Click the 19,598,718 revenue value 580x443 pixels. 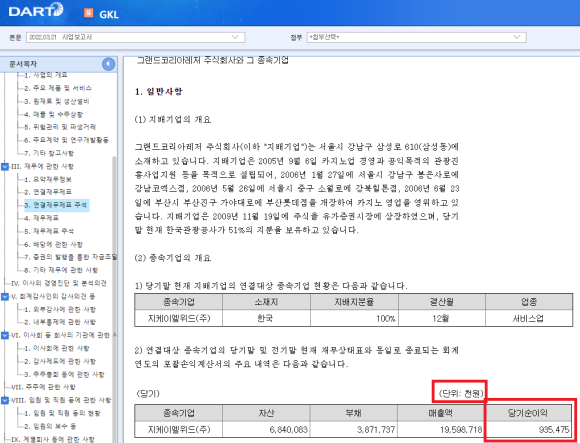point(461,430)
